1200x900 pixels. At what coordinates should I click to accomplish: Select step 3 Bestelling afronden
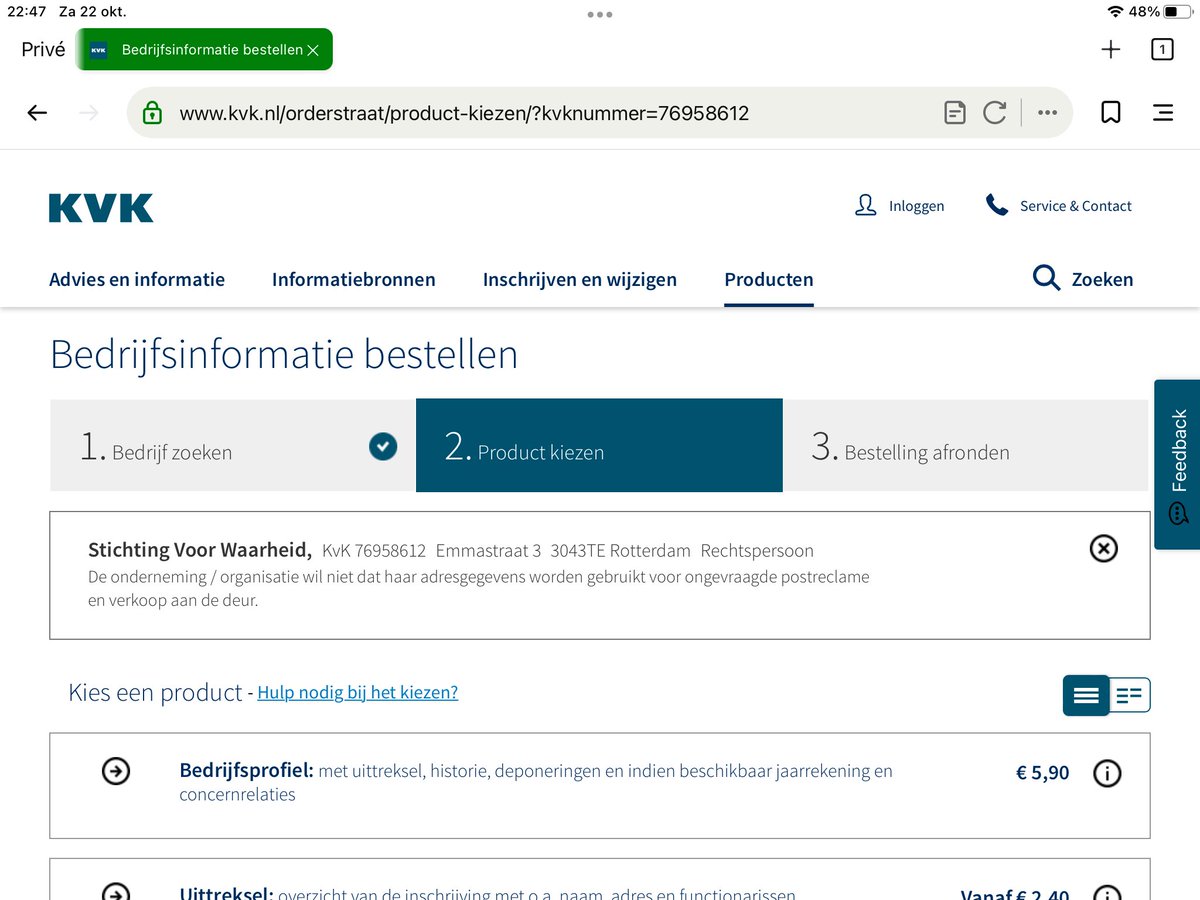[x=966, y=446]
